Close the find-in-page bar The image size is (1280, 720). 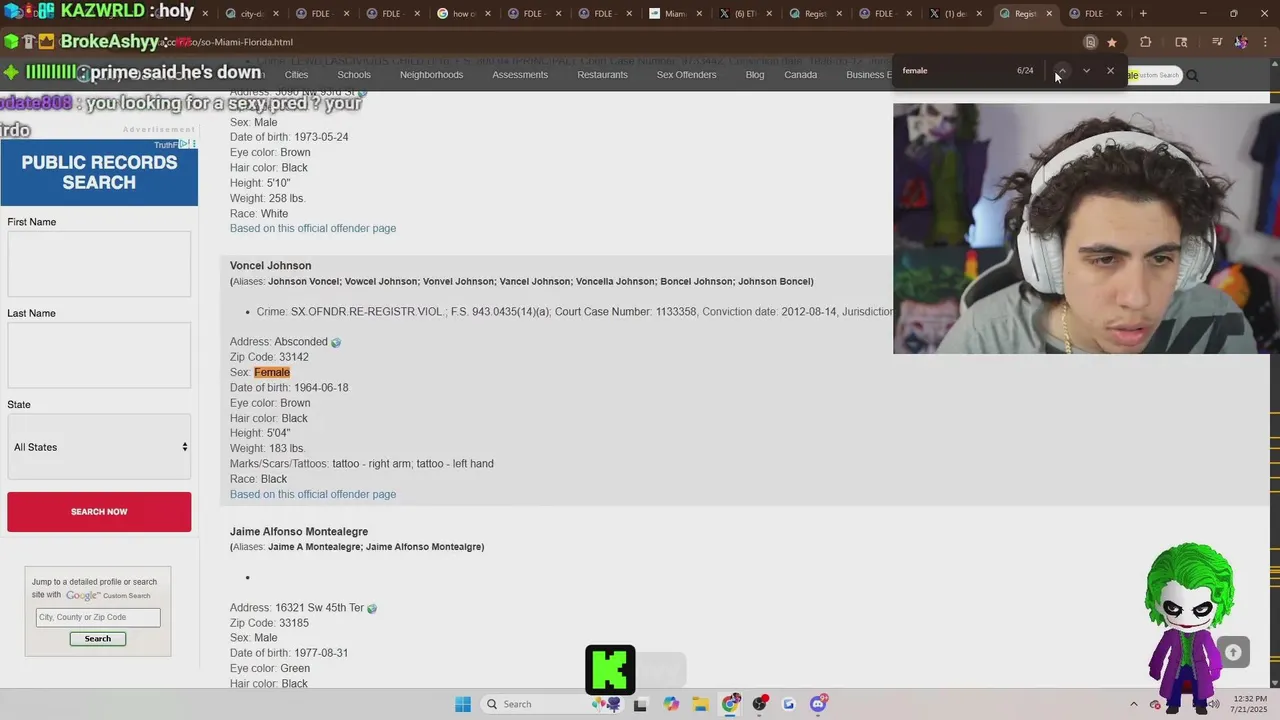1110,71
